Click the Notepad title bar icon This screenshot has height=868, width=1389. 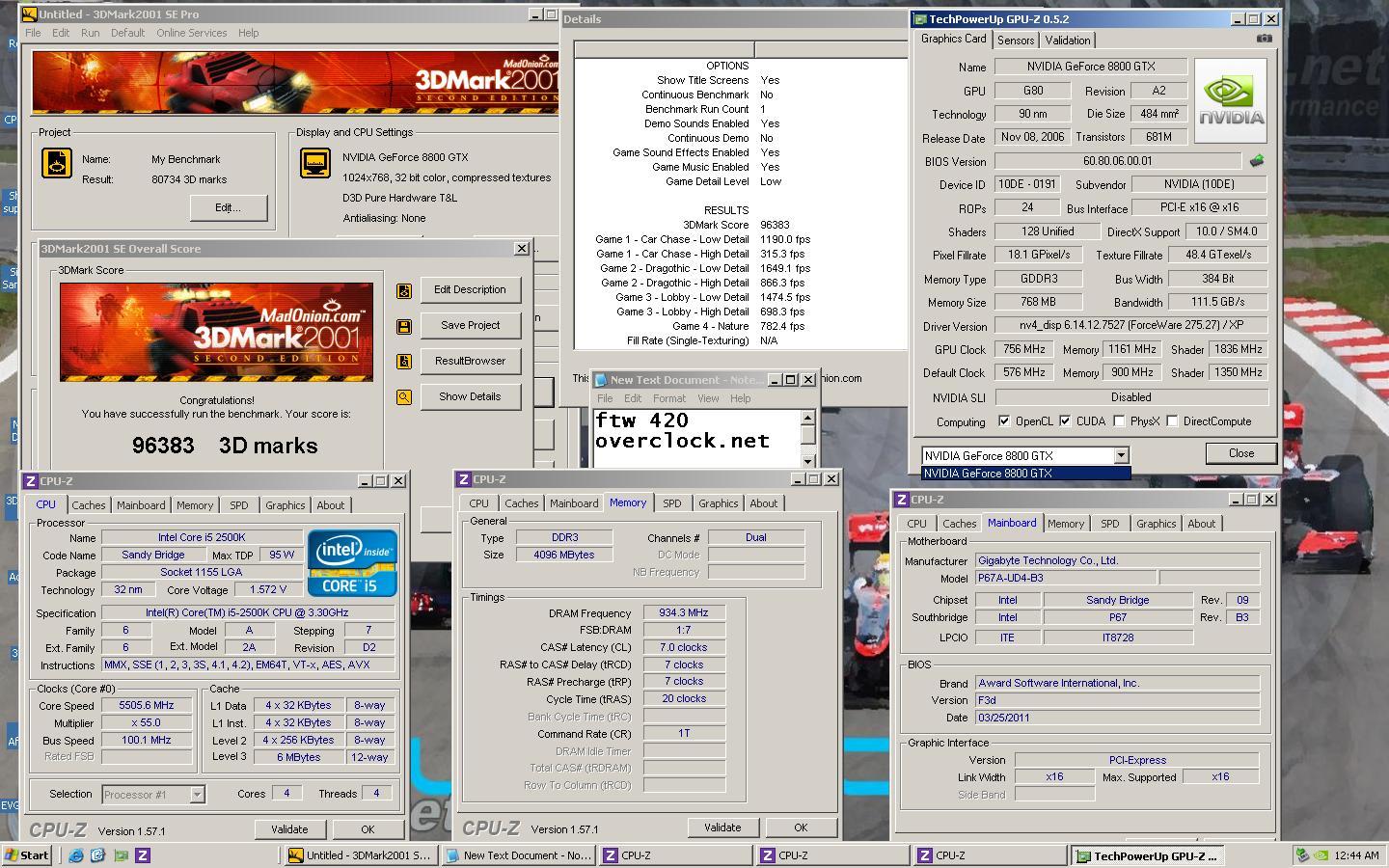point(600,380)
